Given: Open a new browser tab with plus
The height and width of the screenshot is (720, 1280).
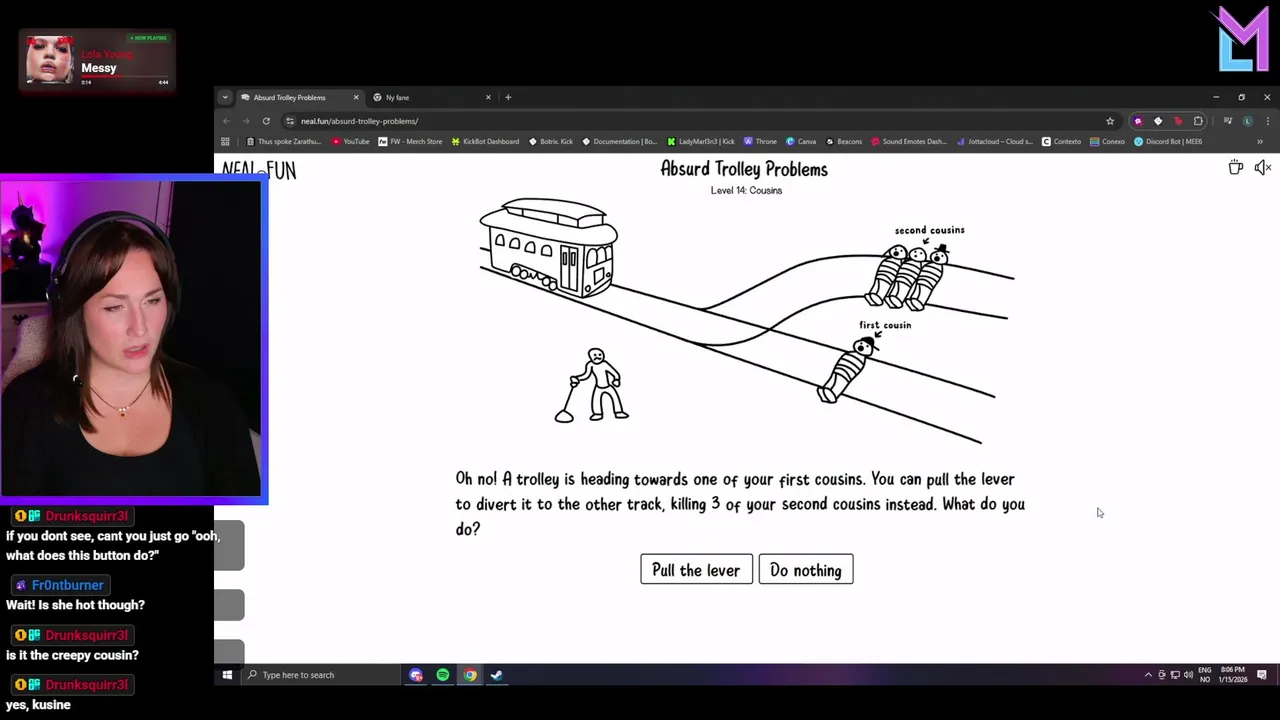Looking at the screenshot, I should coord(508,97).
